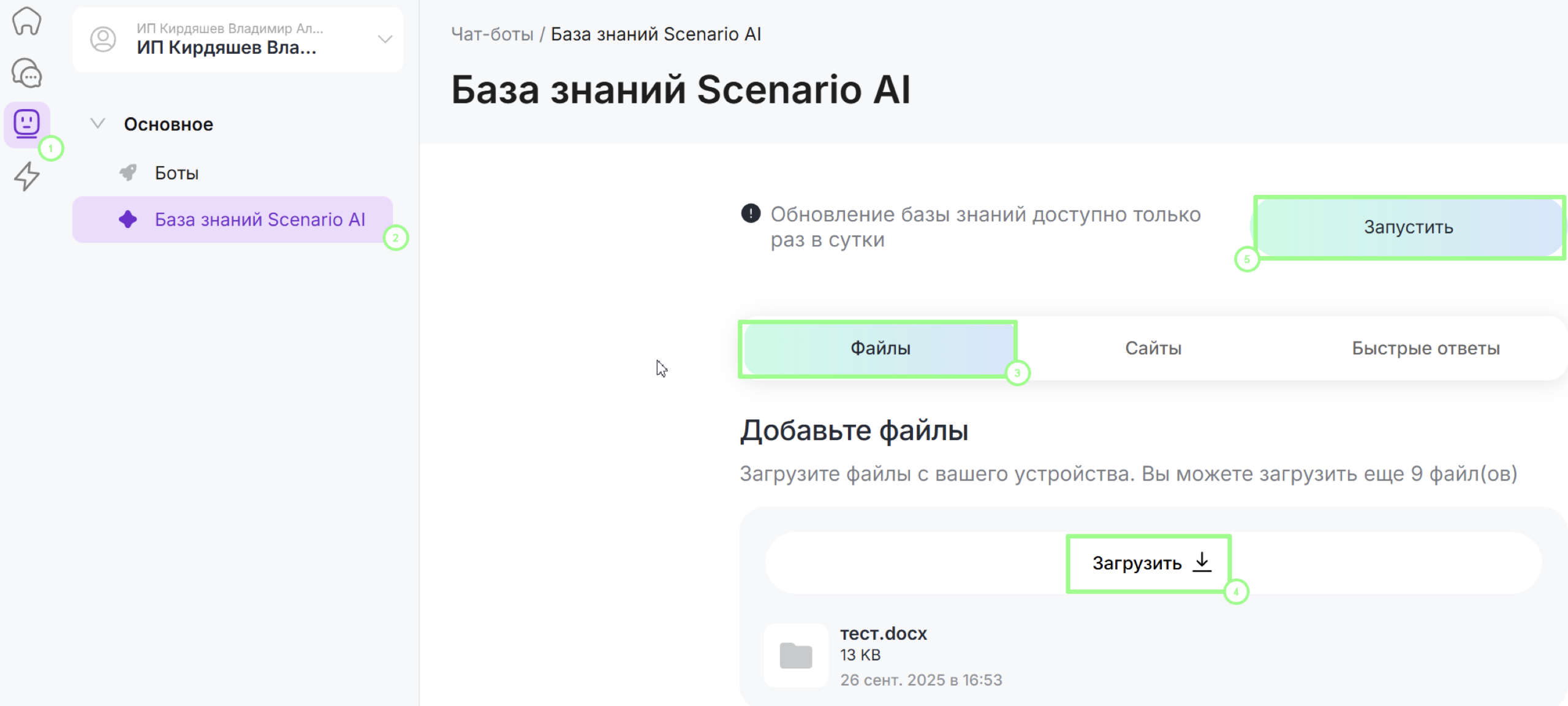Select the chat-bots robot face icon
Image resolution: width=1568 pixels, height=706 pixels.
(x=26, y=123)
